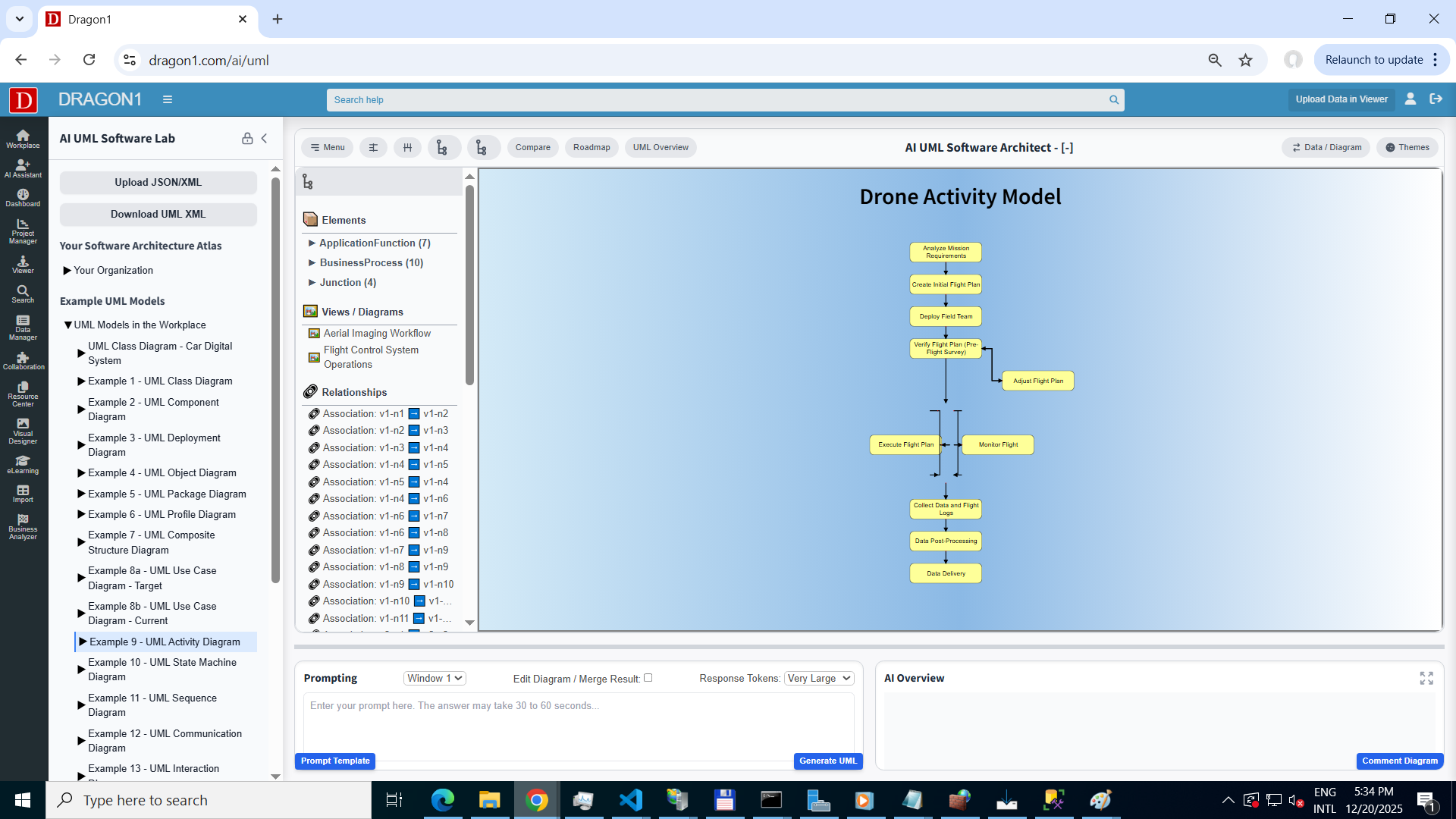Click the Generate UML button
Viewport: 1456px width, 819px height.
(x=827, y=761)
